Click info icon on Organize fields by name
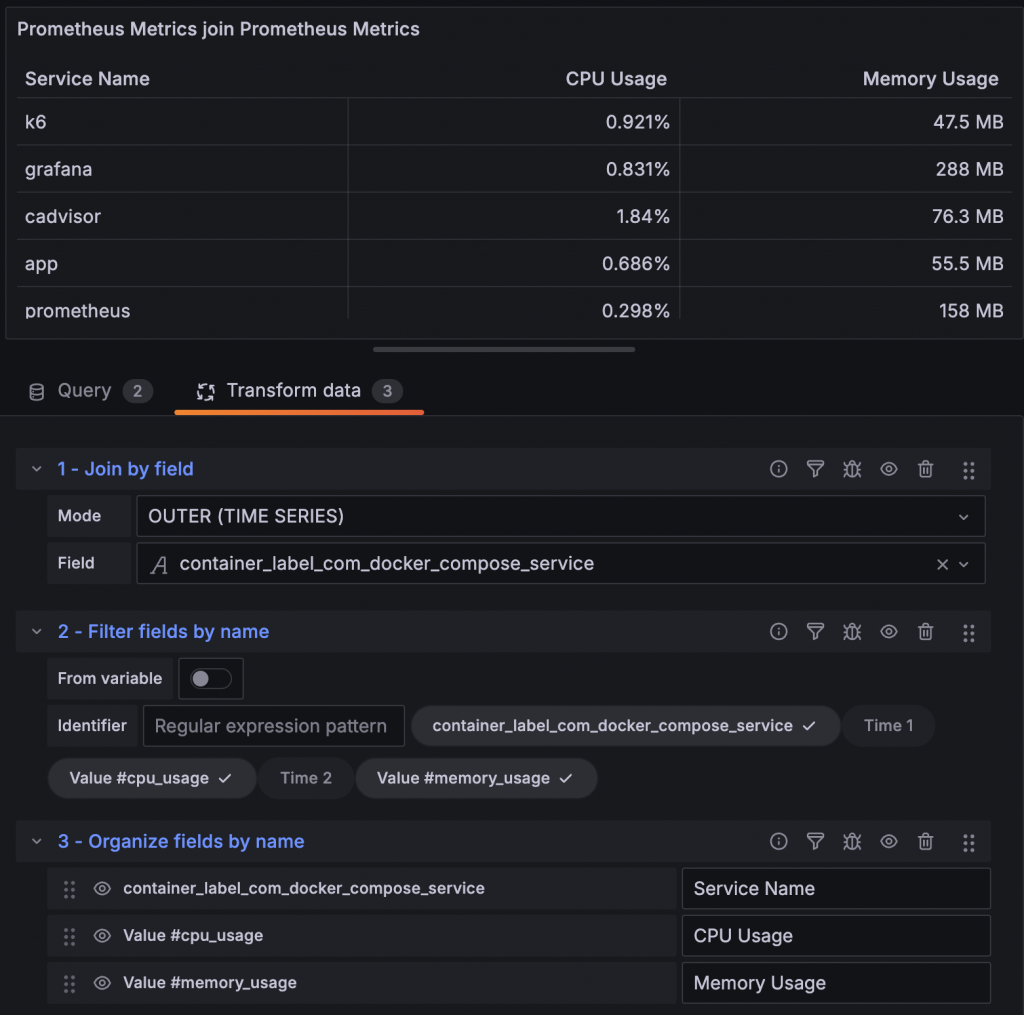The width and height of the screenshot is (1024, 1015). point(778,842)
